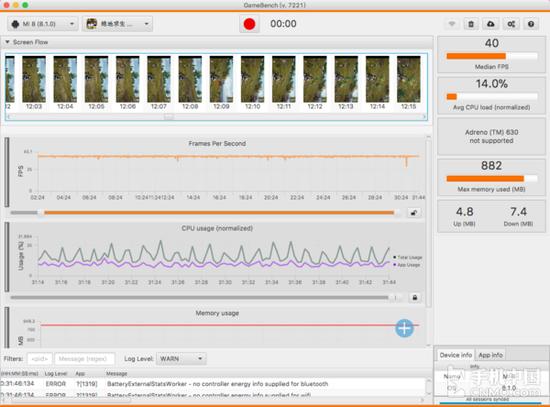550x407 pixels.
Task: Collapse the Screen Flow section
Action: 7,42
